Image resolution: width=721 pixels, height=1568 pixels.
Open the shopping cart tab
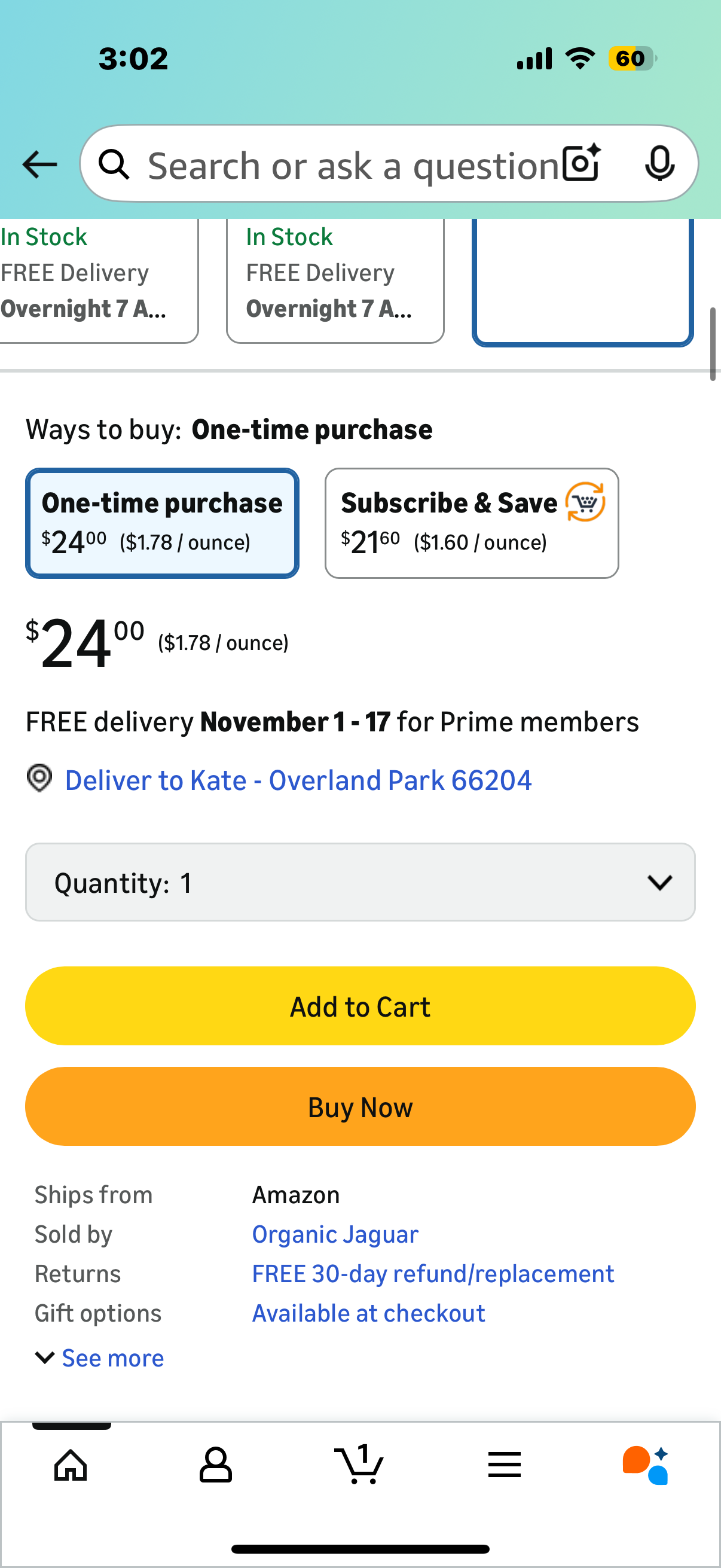click(x=359, y=1465)
